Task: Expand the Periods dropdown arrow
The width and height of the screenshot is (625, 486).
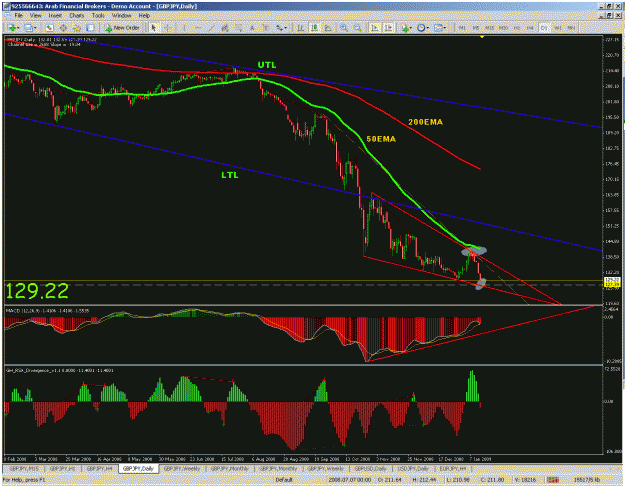Action: coord(428,28)
